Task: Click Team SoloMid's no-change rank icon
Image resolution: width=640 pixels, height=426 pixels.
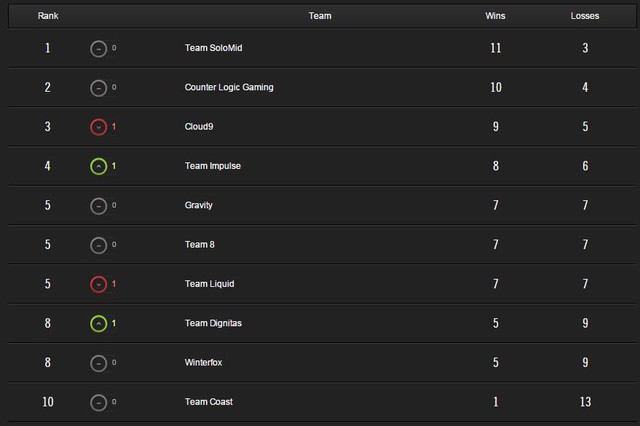Action: (98, 48)
